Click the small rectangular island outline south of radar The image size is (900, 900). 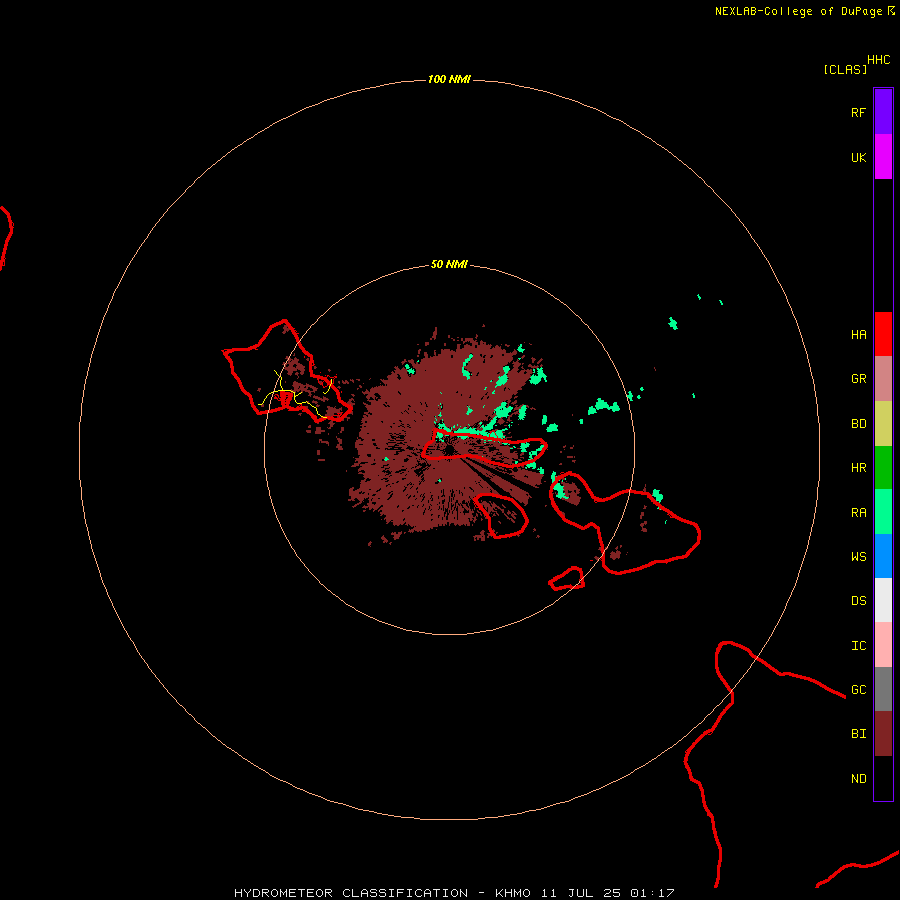coord(502,515)
